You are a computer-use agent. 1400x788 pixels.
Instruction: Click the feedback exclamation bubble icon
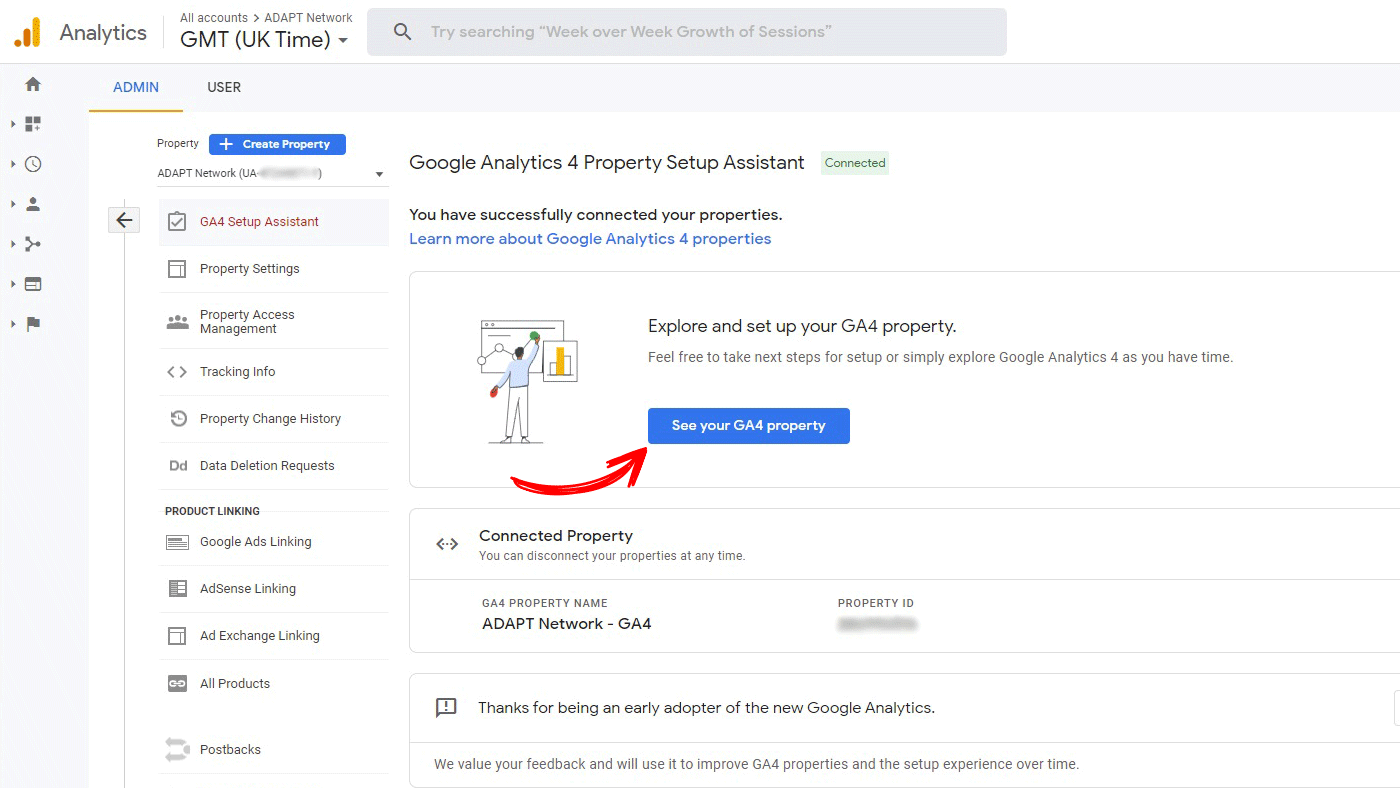pos(446,708)
